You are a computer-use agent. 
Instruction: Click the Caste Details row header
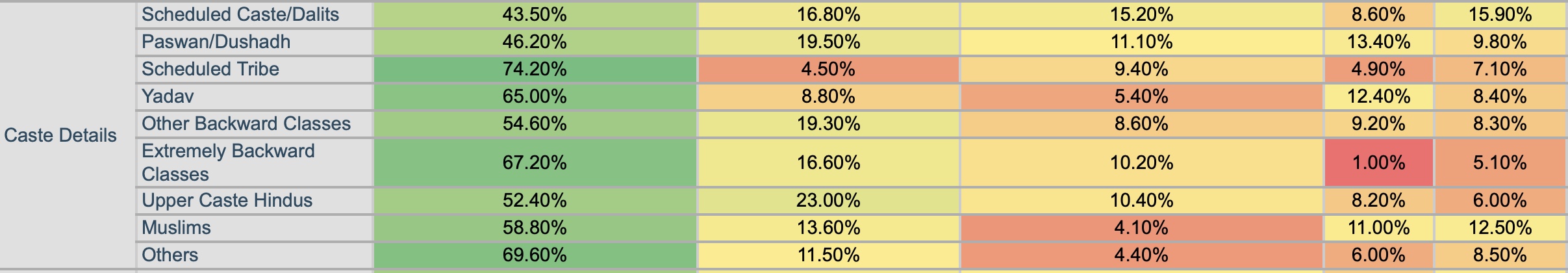pyautogui.click(x=60, y=135)
